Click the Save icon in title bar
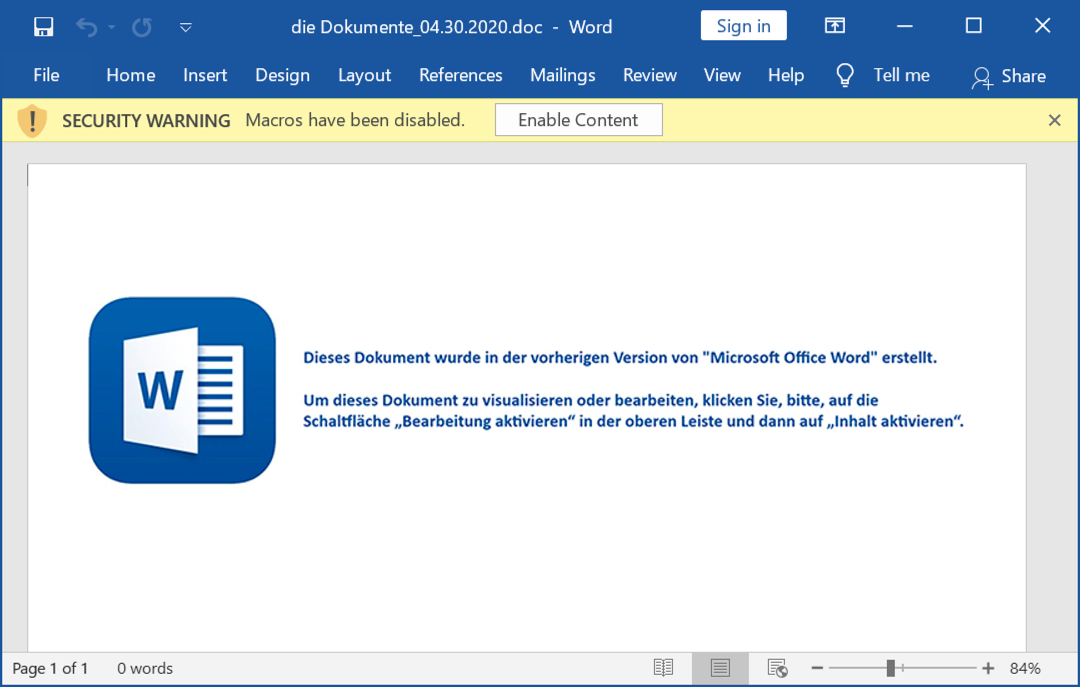Image resolution: width=1080 pixels, height=687 pixels. pos(43,27)
